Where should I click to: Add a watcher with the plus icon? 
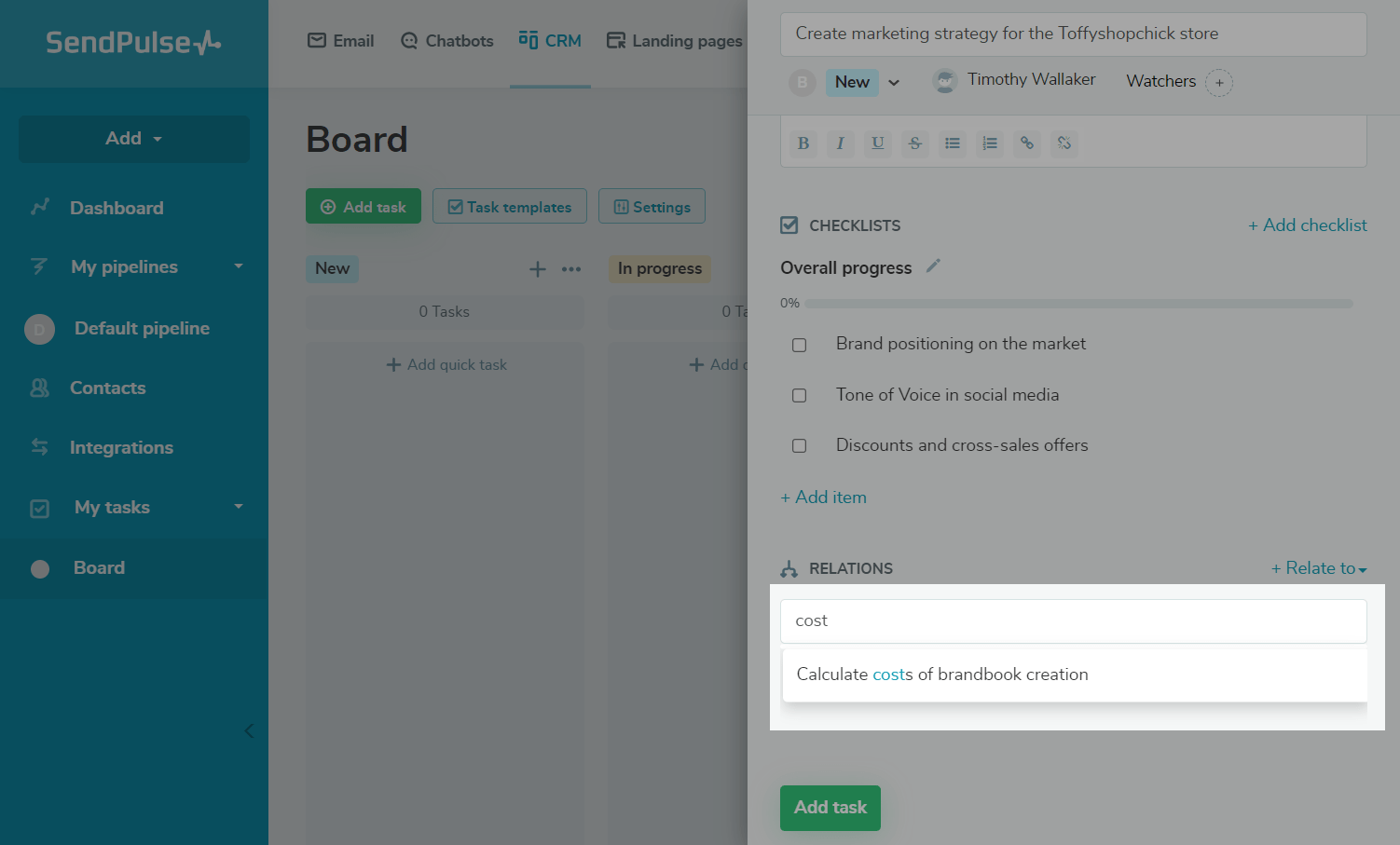(1219, 83)
